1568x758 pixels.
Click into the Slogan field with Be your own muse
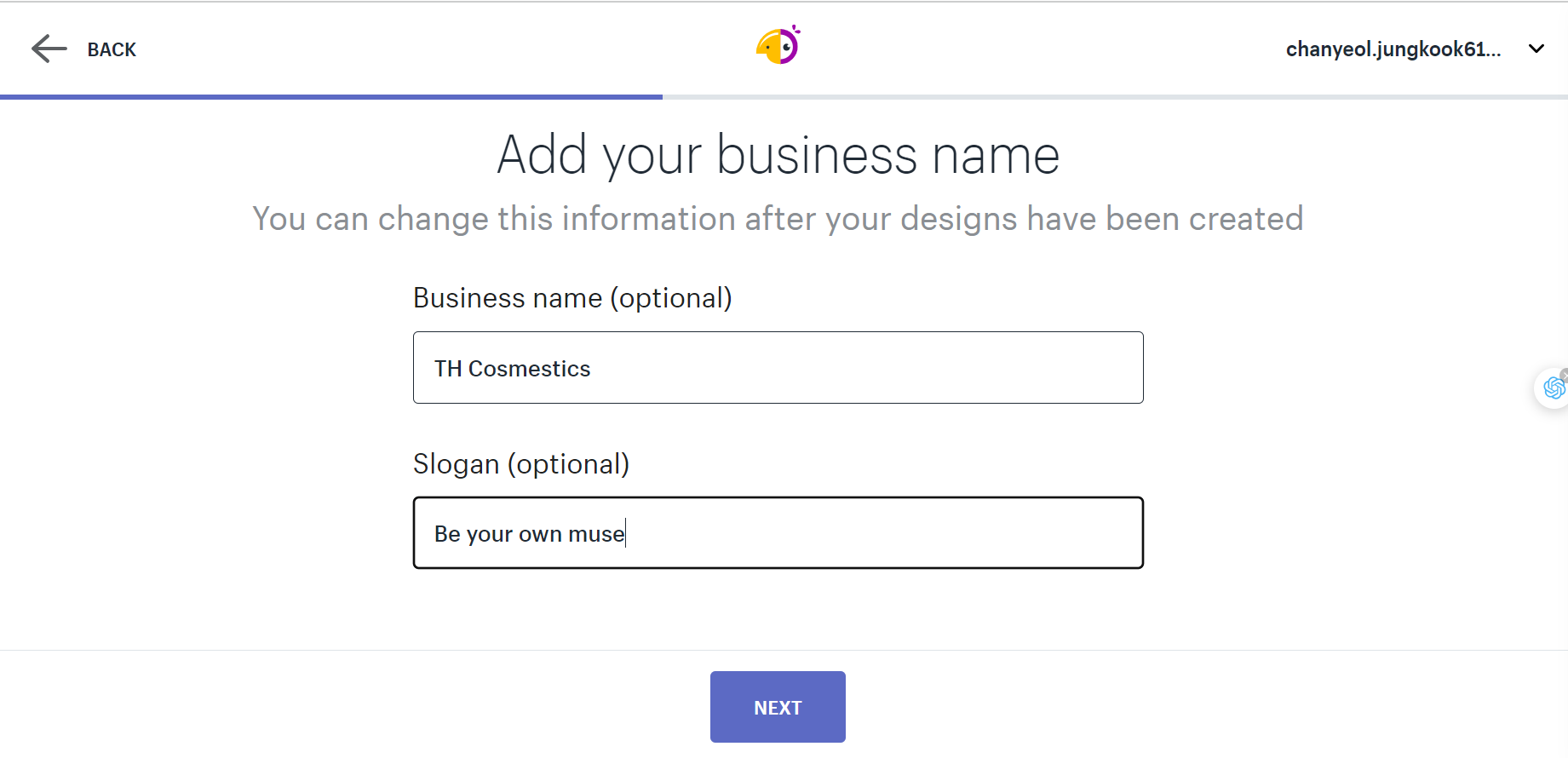pyautogui.click(x=778, y=533)
